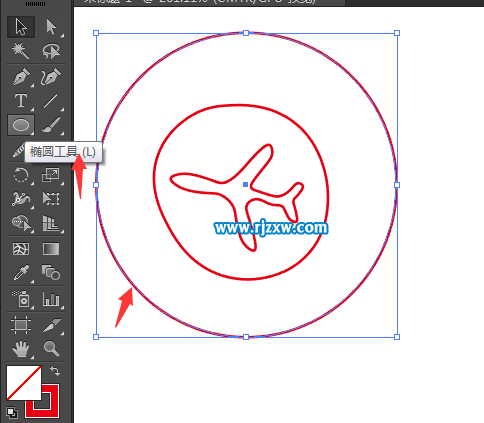The width and height of the screenshot is (484, 423).
Task: Swap fill and stroke colors
Action: tap(55, 371)
